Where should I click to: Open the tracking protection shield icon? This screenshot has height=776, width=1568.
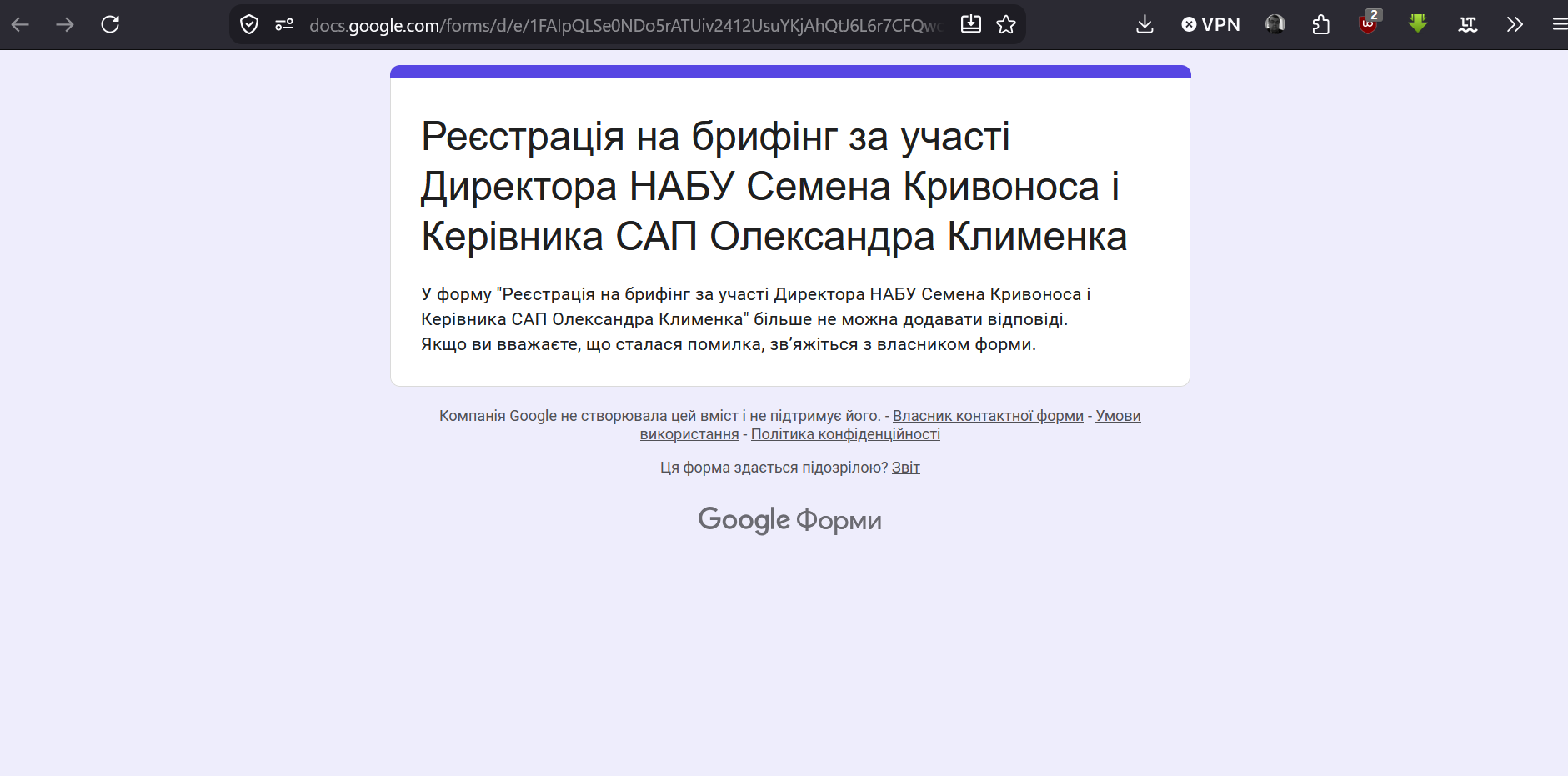coord(248,24)
